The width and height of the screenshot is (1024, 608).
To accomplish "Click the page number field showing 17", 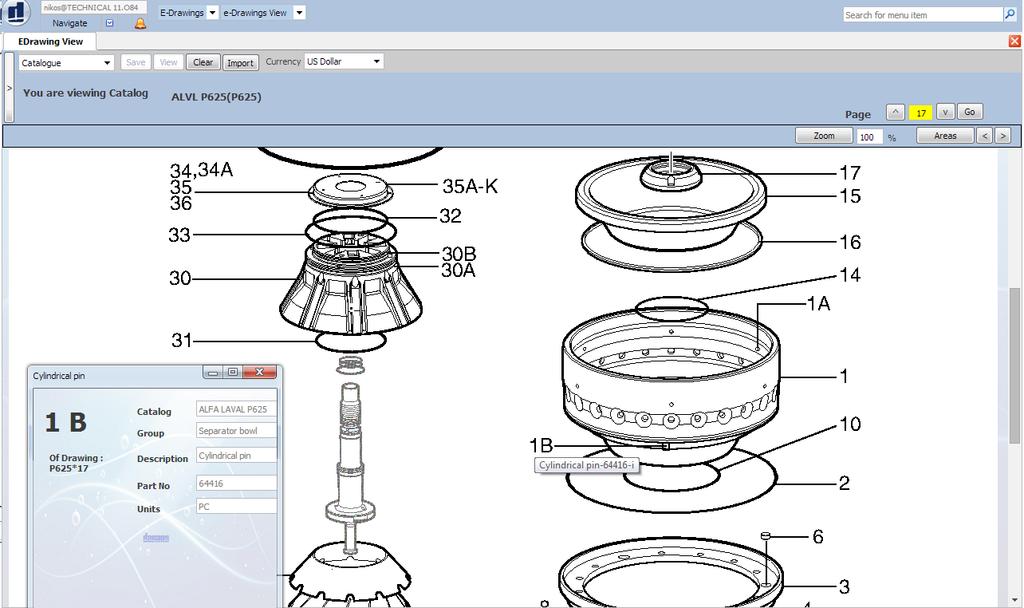I will point(921,113).
